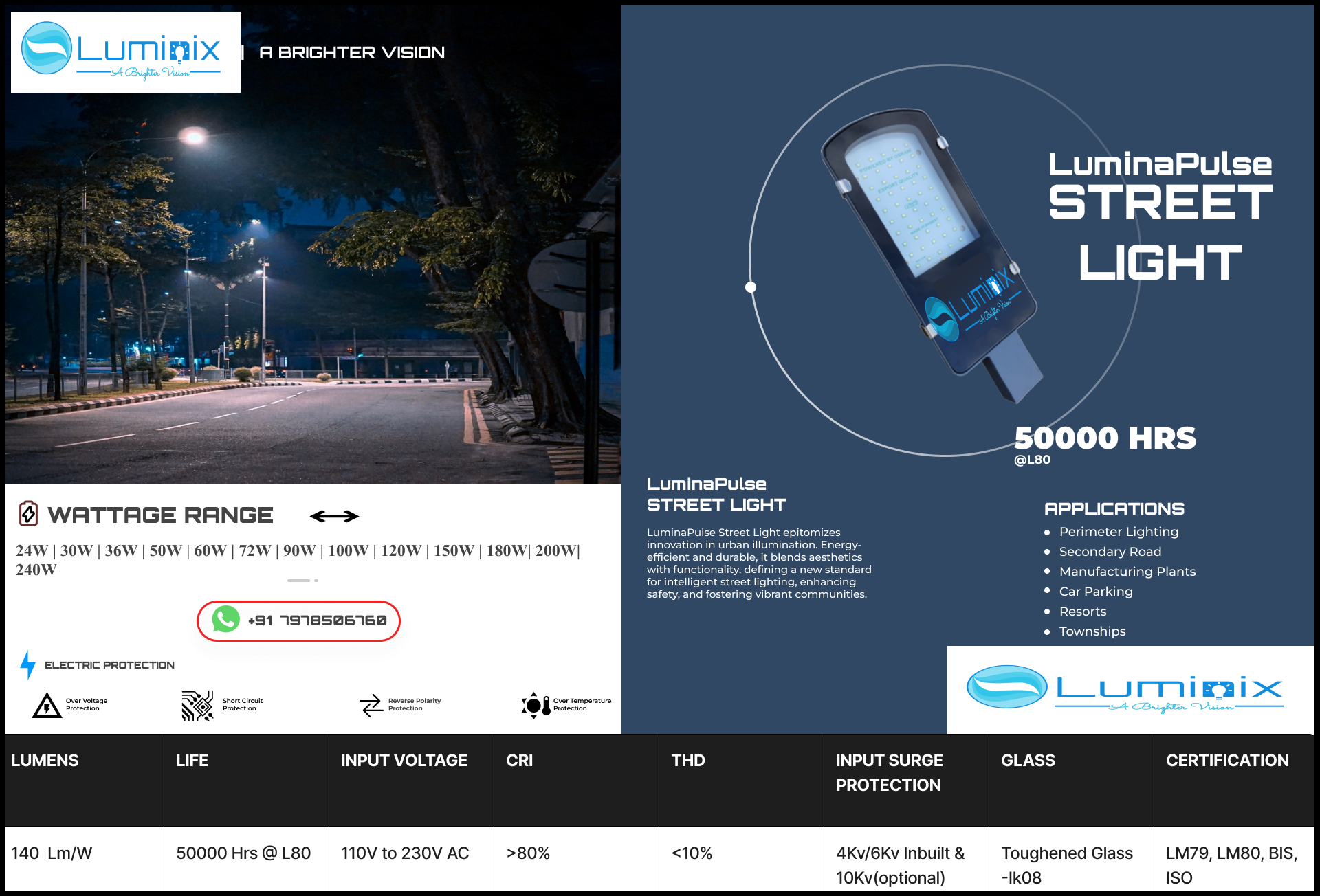Click the Short Circuit Protection icon
Screen dimensions: 1320x896
(197, 706)
